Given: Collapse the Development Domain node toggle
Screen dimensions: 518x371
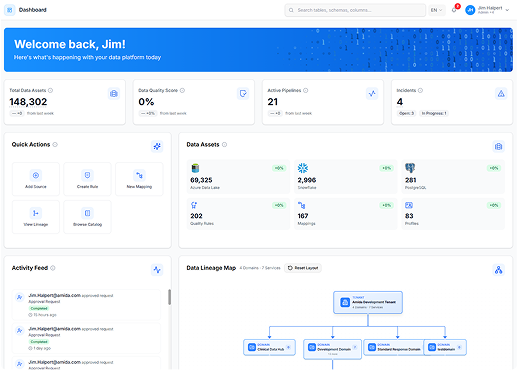Looking at the screenshot, I should pyautogui.click(x=355, y=347).
